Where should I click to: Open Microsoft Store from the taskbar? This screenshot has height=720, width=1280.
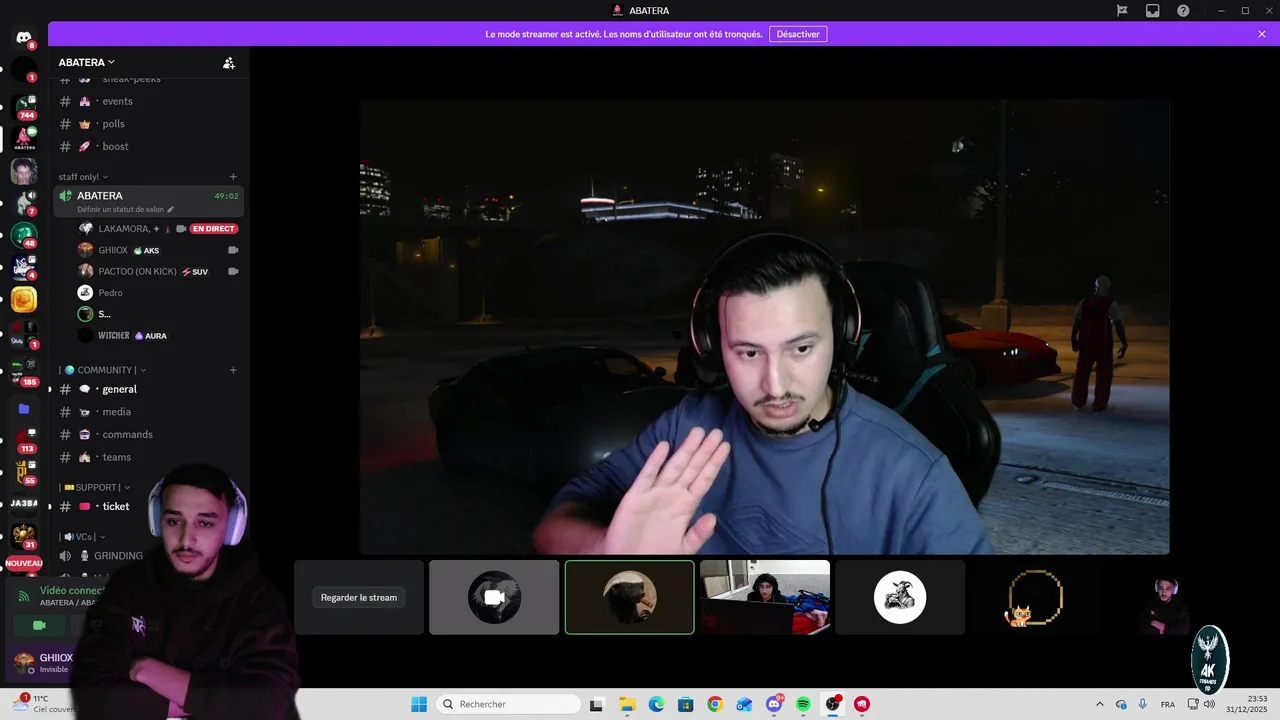click(685, 704)
